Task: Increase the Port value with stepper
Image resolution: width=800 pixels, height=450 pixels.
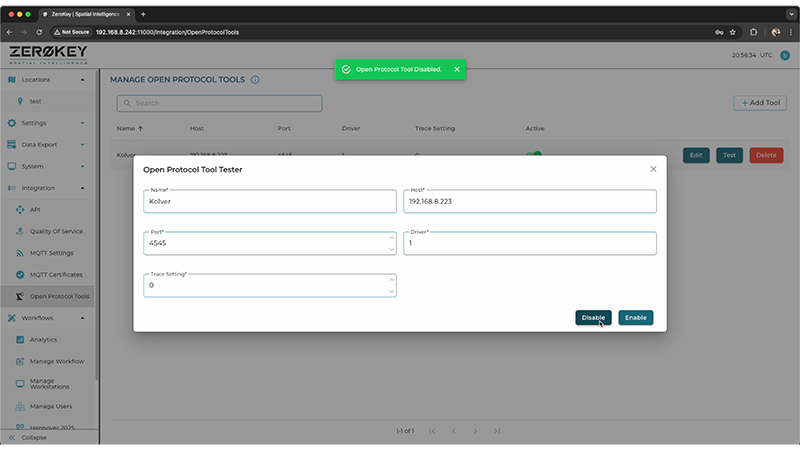Action: coord(391,238)
